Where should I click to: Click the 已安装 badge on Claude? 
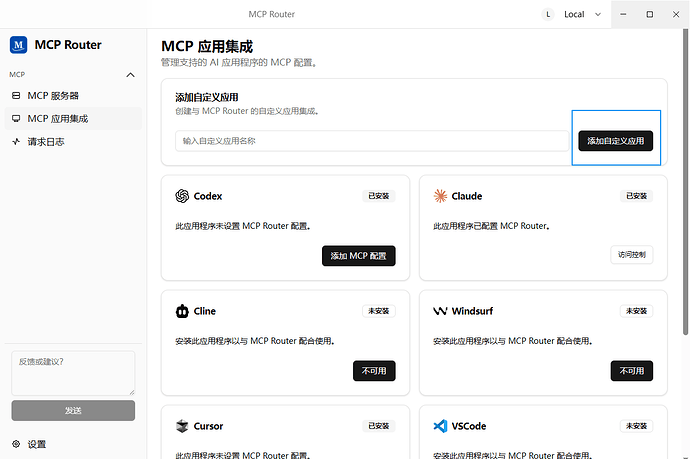pos(636,196)
